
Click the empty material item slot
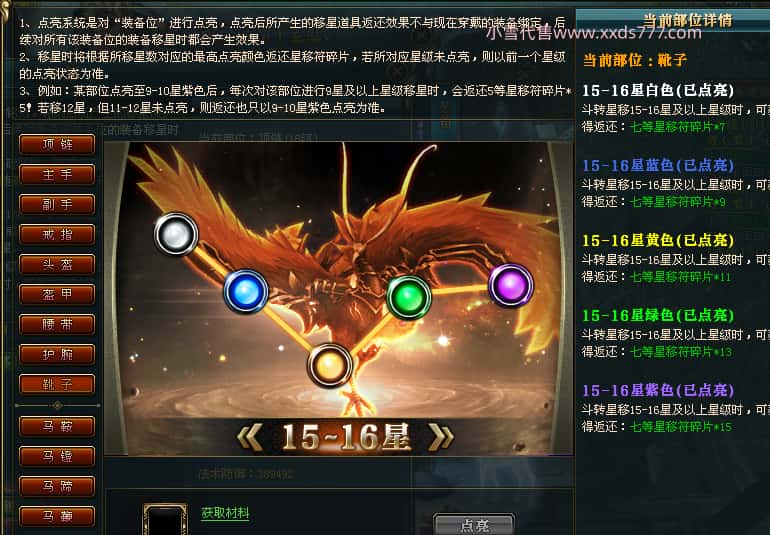165,520
